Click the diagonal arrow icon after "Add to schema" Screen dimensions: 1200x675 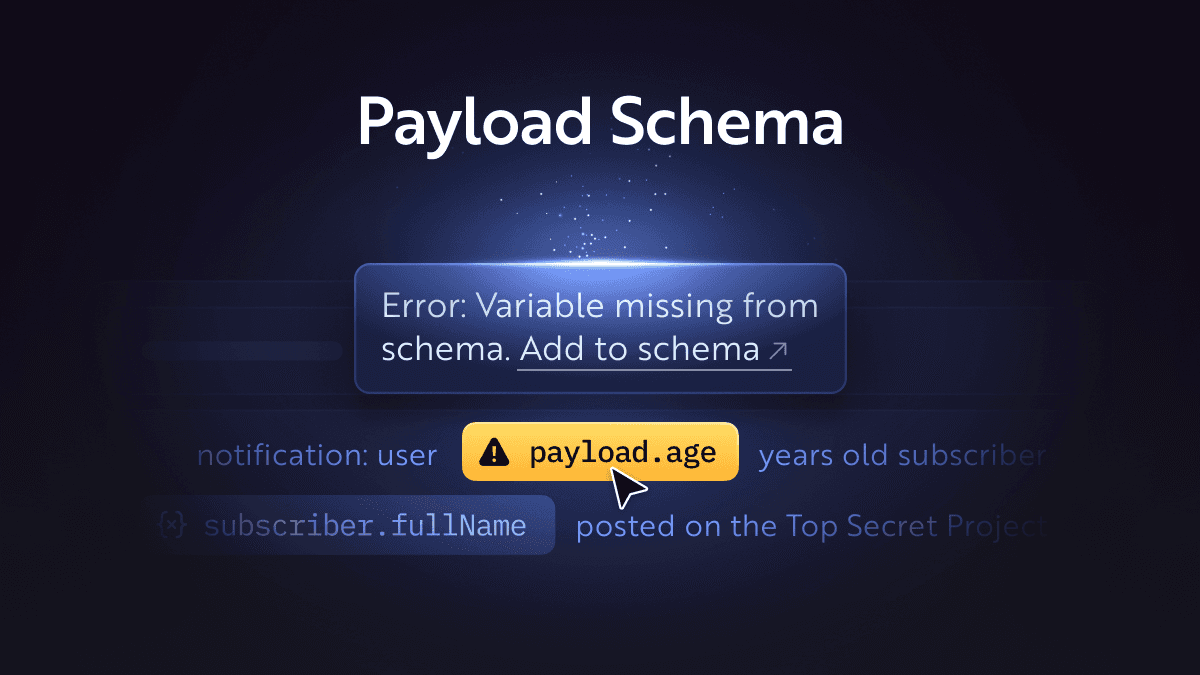coord(778,350)
